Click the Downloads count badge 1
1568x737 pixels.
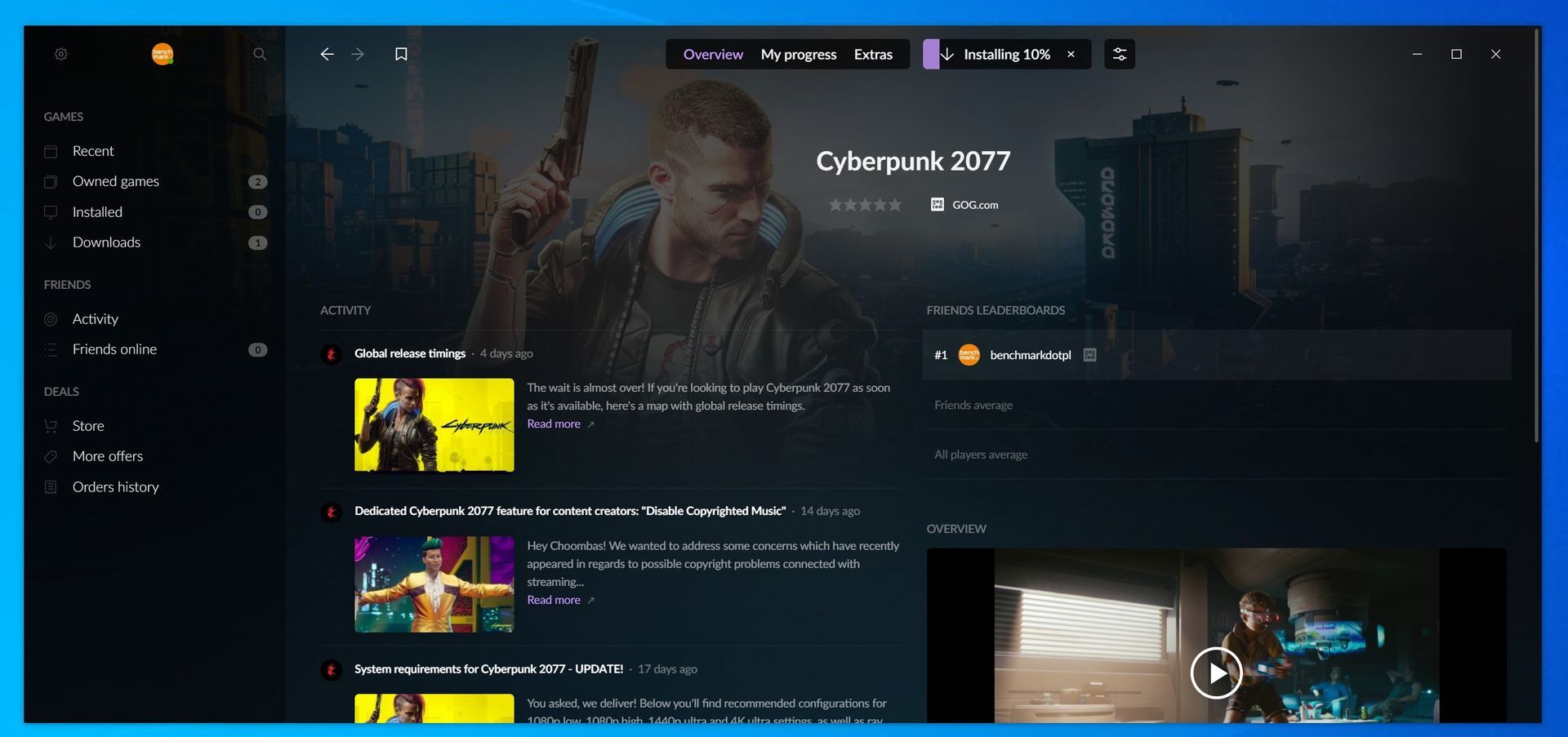[x=258, y=243]
